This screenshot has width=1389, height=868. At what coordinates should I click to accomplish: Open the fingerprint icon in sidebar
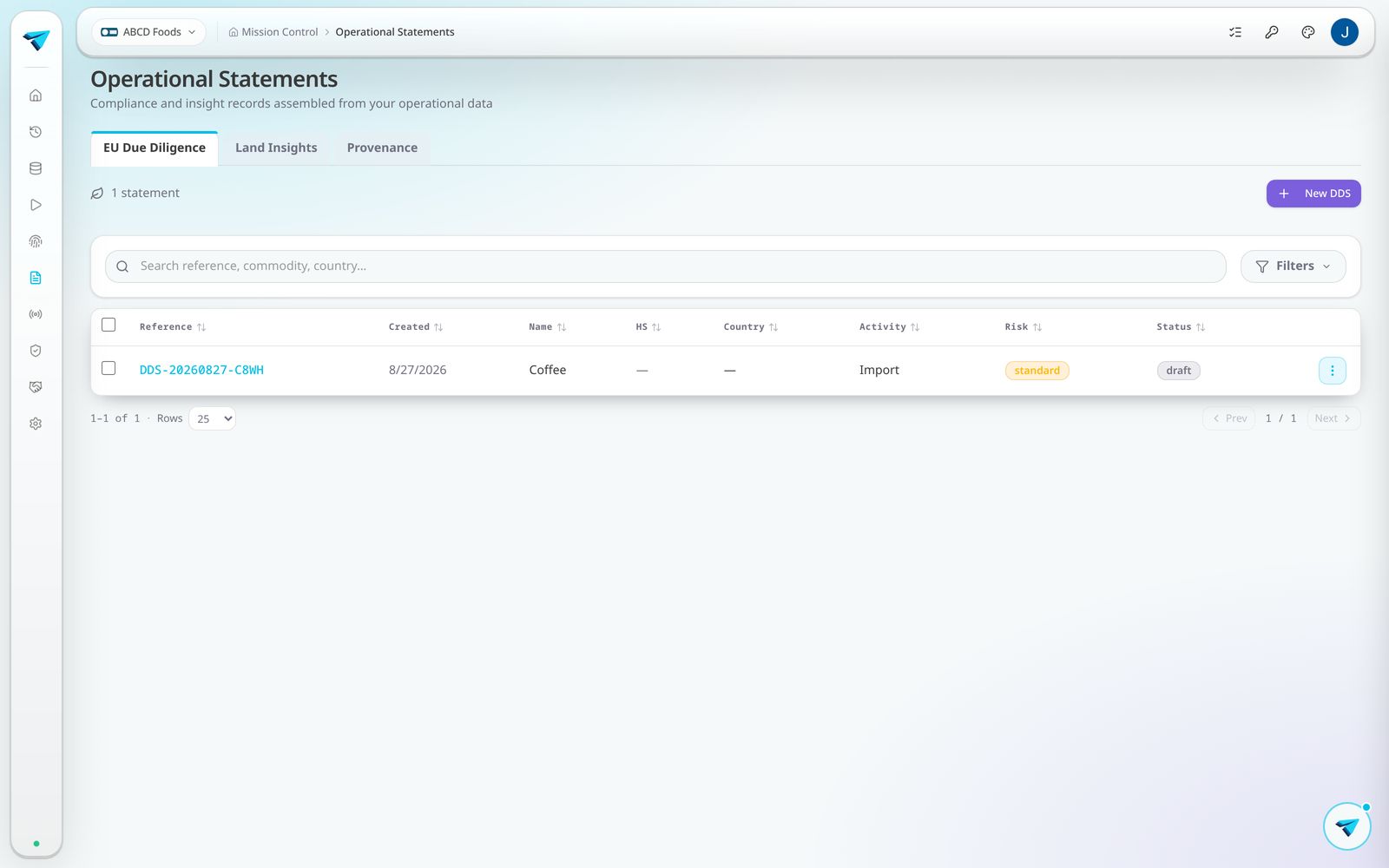click(x=36, y=241)
